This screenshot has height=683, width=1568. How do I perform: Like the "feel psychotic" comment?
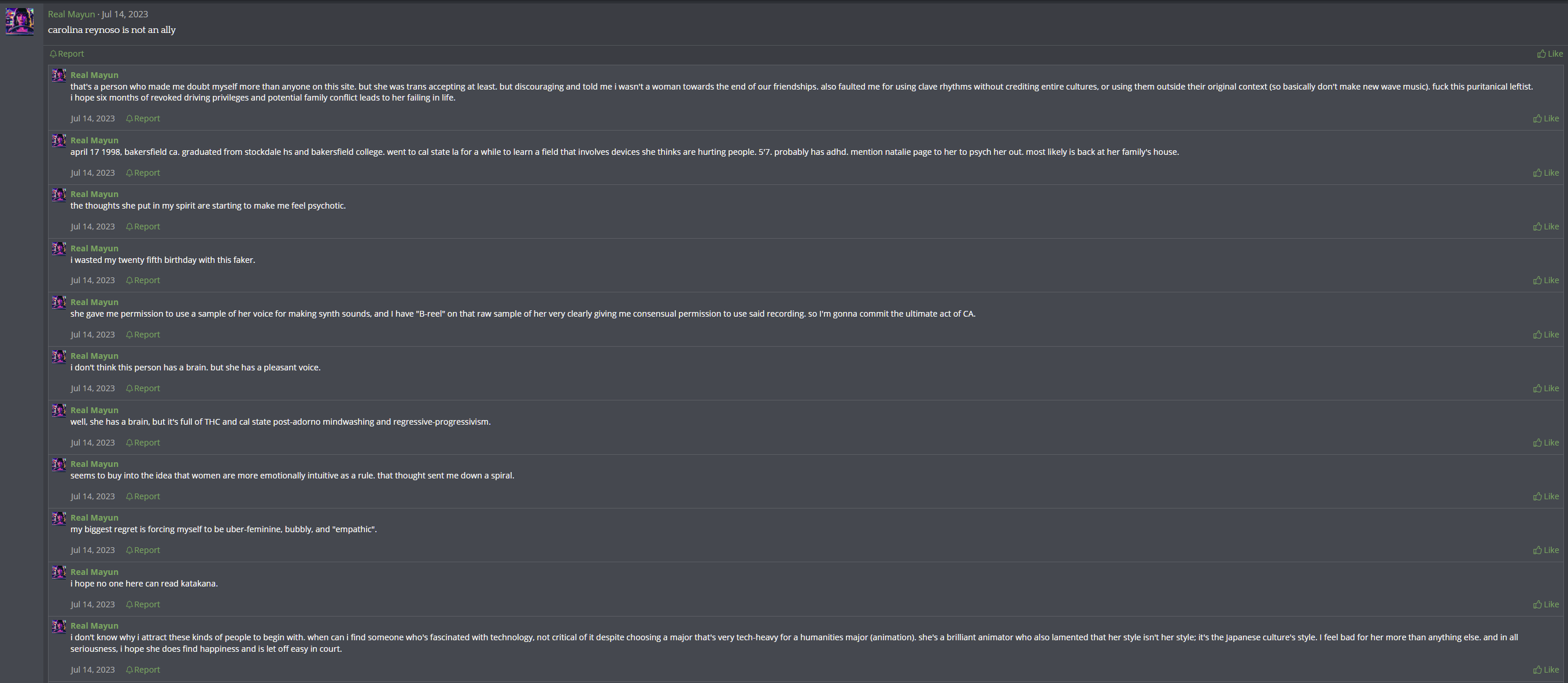tap(1546, 227)
